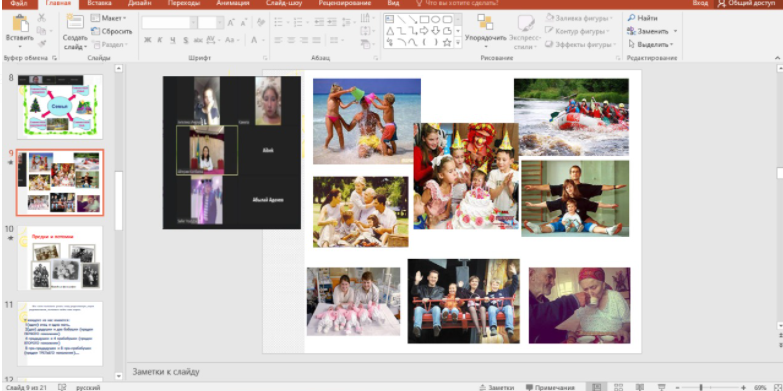783x391 pixels.
Task: Open the font name combo box
Action: pyautogui.click(x=169, y=23)
